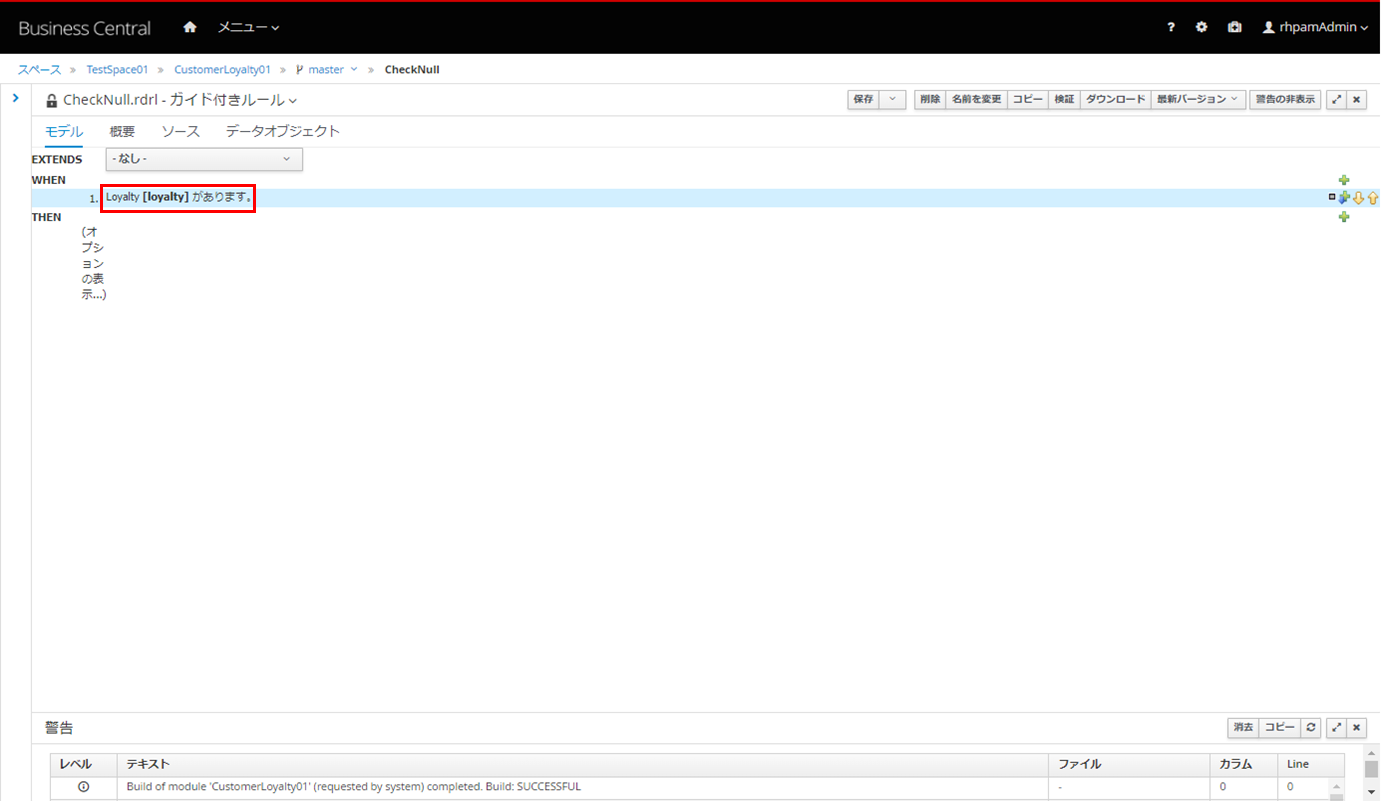Click the コピー button in editor toolbar
This screenshot has width=1381, height=801.
[x=1027, y=99]
